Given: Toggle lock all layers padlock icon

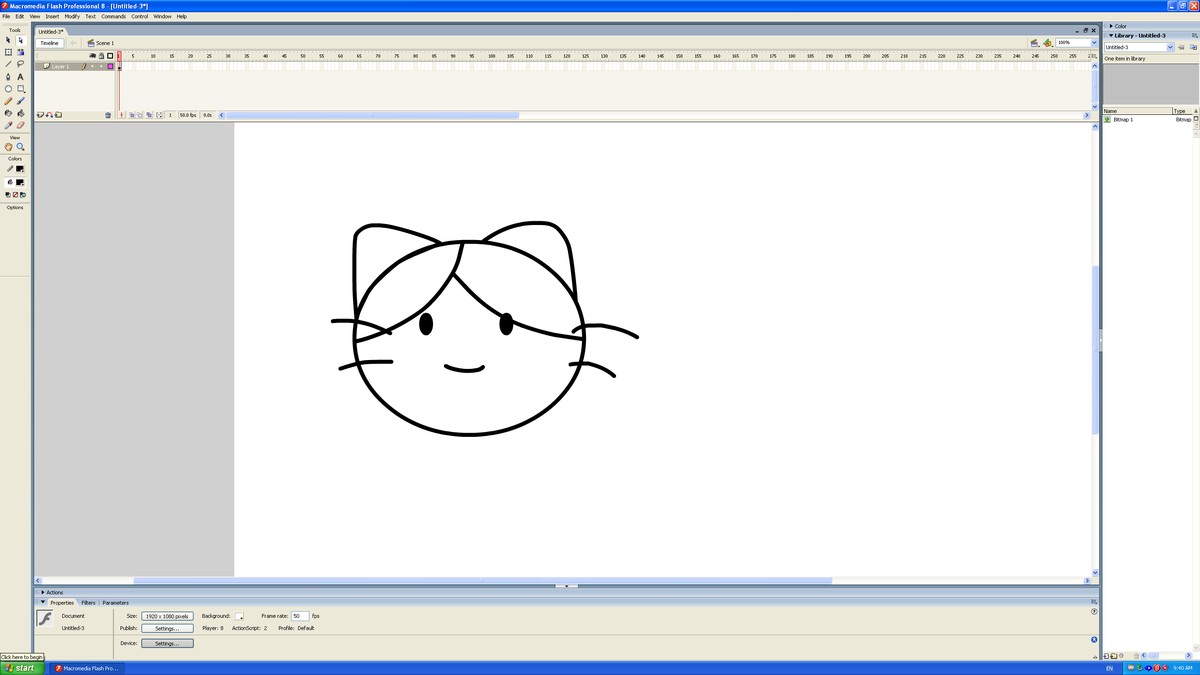Looking at the screenshot, I should pos(101,56).
